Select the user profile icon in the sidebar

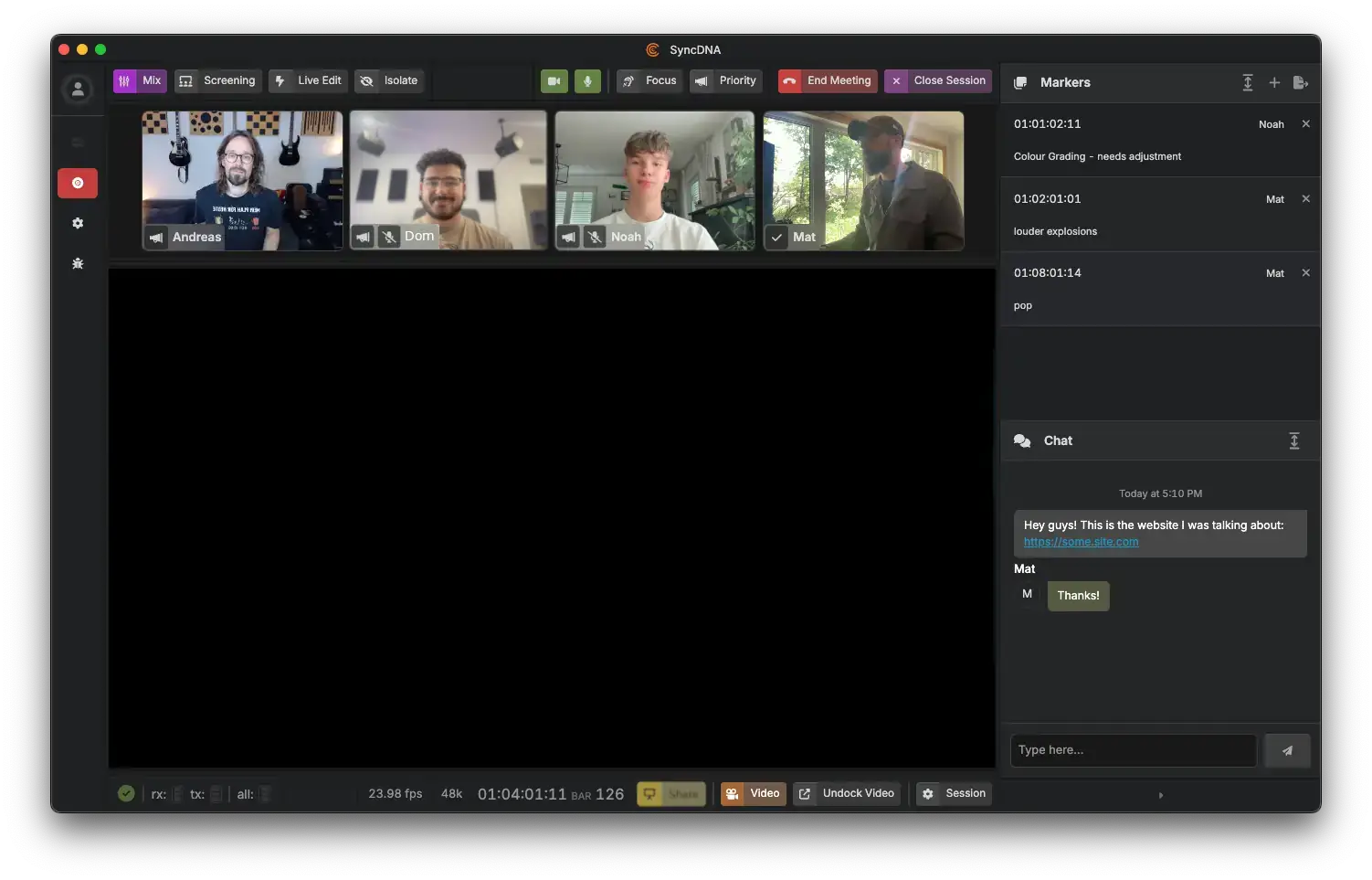(78, 89)
